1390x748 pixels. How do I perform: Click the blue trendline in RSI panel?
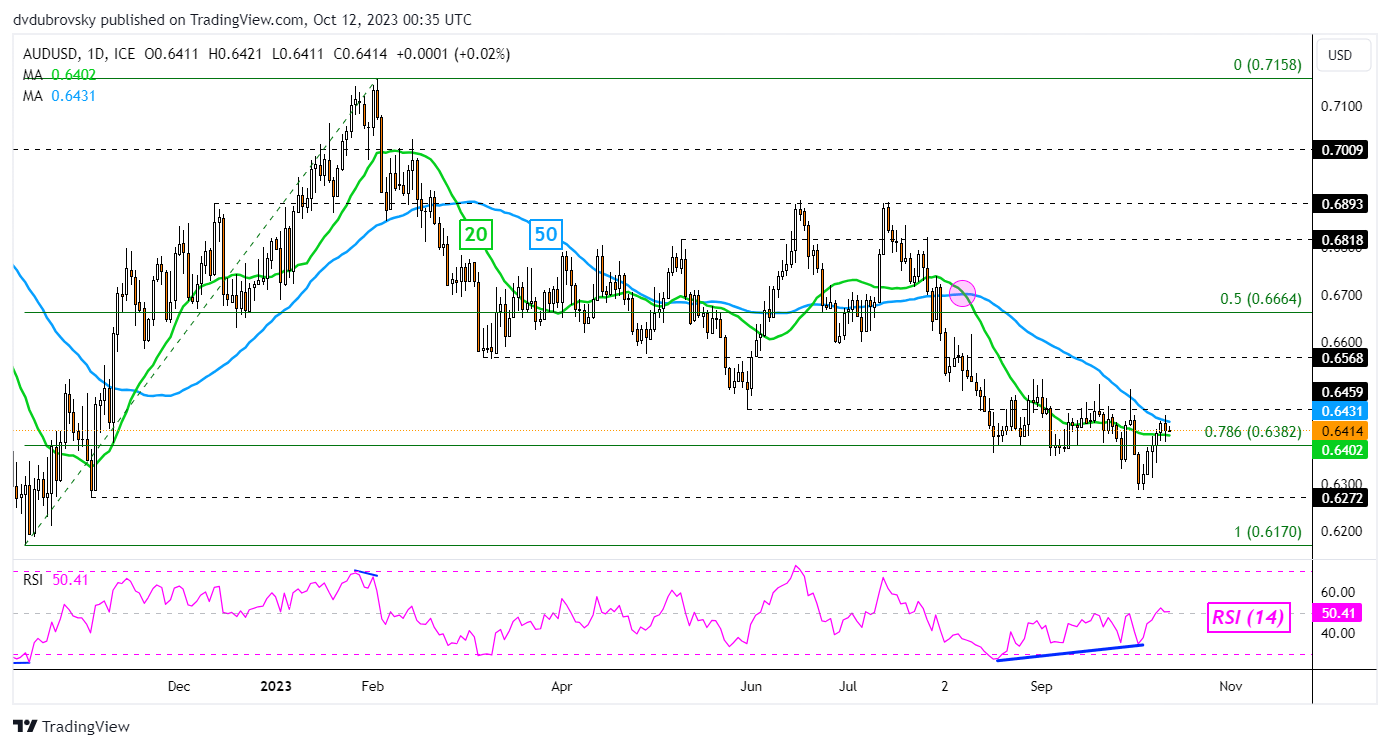pos(1068,653)
